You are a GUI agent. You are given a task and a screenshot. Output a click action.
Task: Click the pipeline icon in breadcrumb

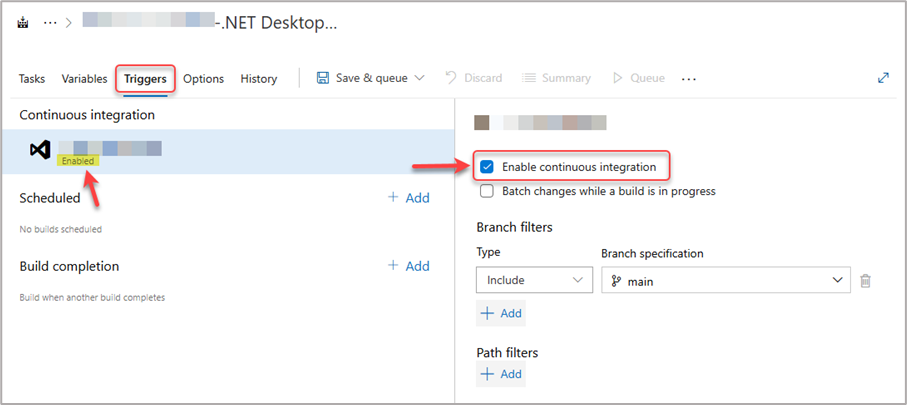pyautogui.click(x=23, y=24)
